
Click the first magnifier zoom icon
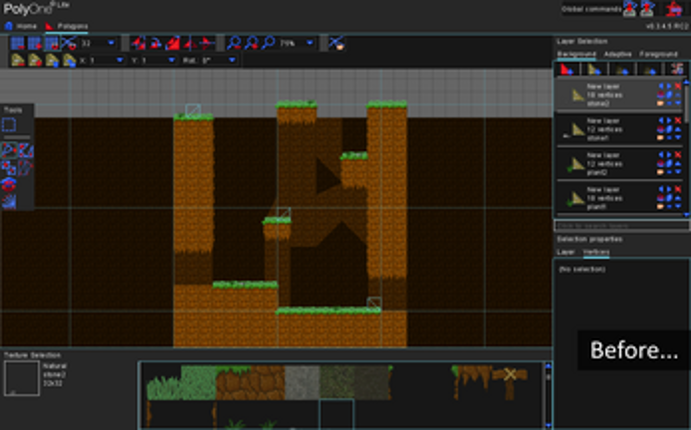point(234,43)
